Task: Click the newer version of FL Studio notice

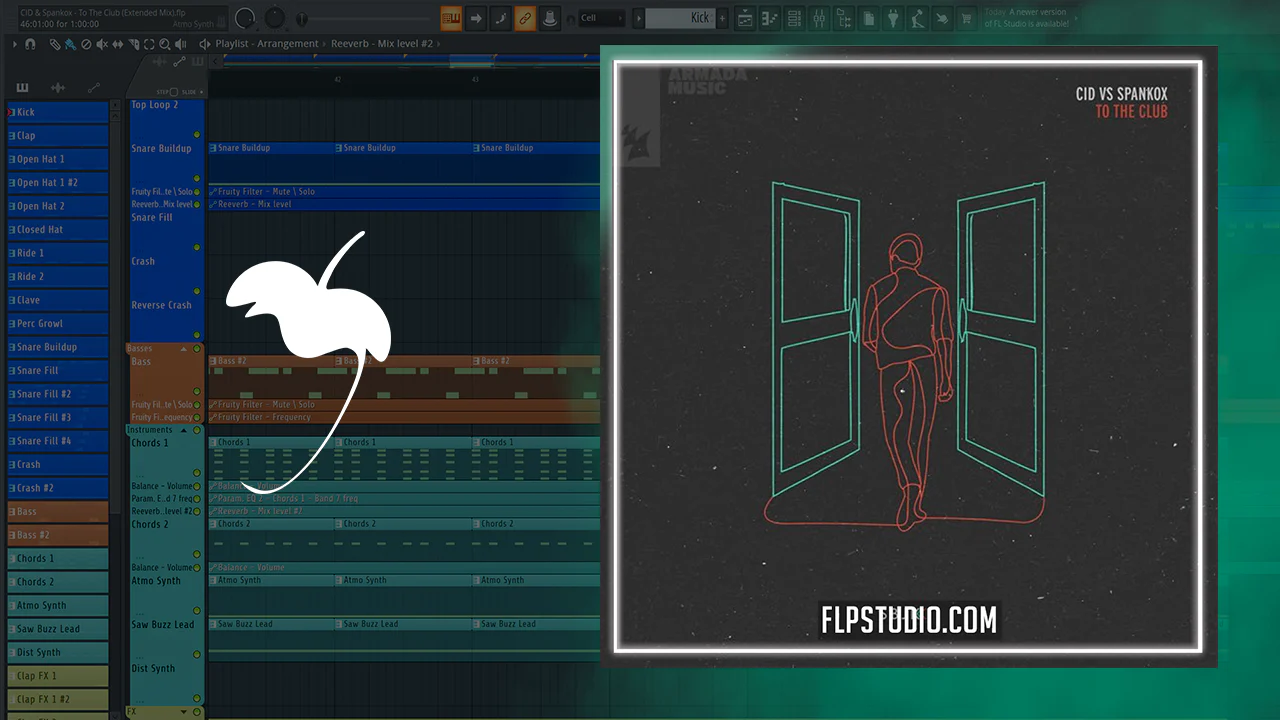Action: pos(1026,18)
